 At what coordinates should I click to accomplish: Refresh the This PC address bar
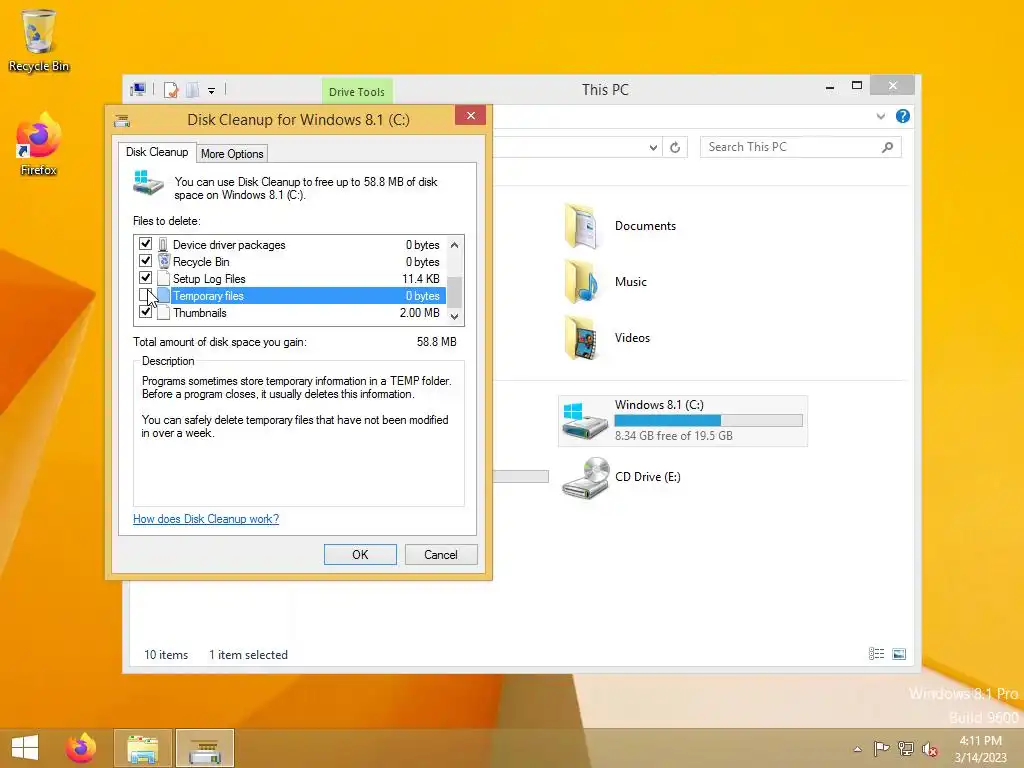(675, 148)
